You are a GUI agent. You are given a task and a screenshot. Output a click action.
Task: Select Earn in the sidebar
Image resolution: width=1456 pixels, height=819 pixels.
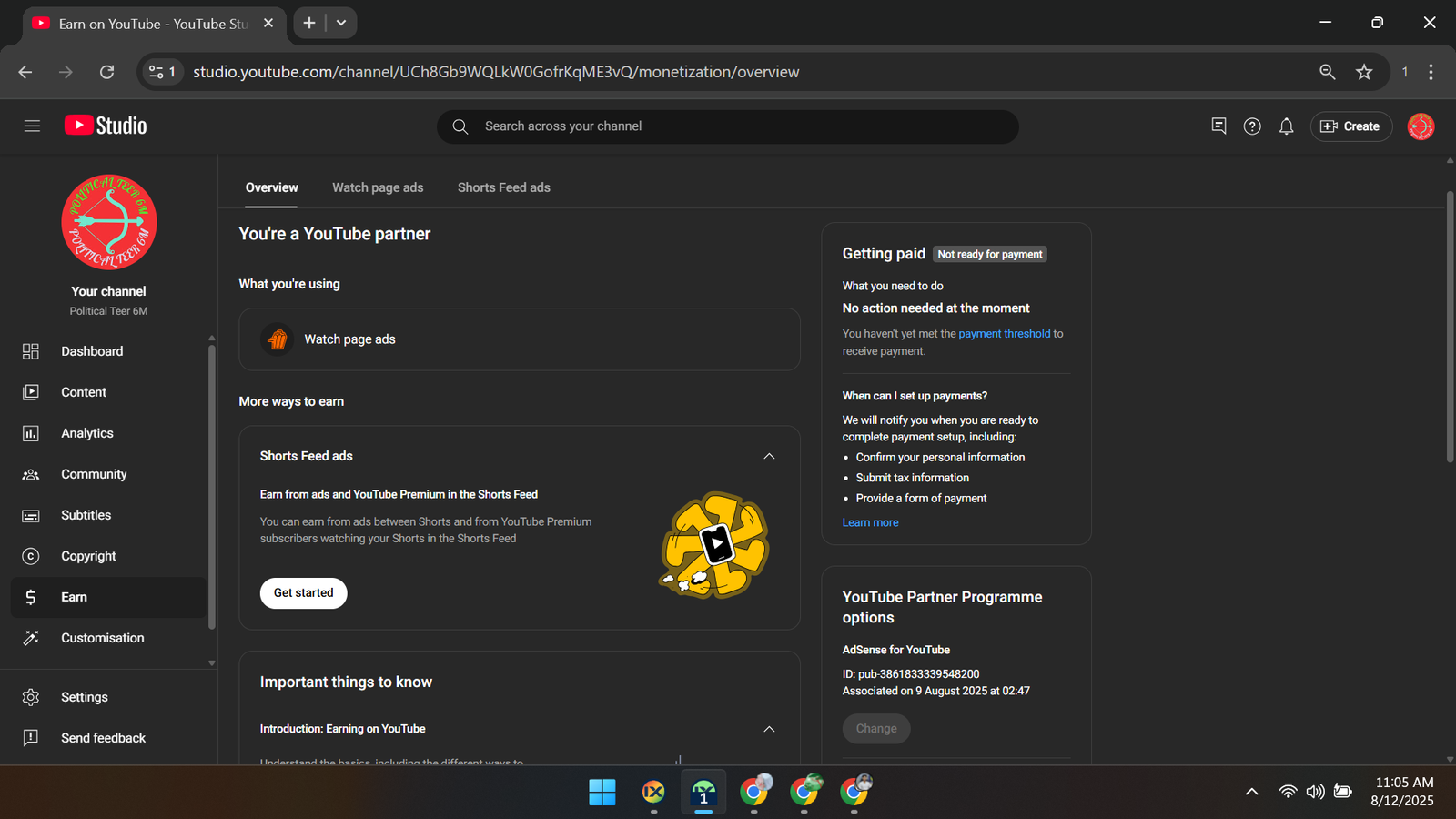(109, 597)
